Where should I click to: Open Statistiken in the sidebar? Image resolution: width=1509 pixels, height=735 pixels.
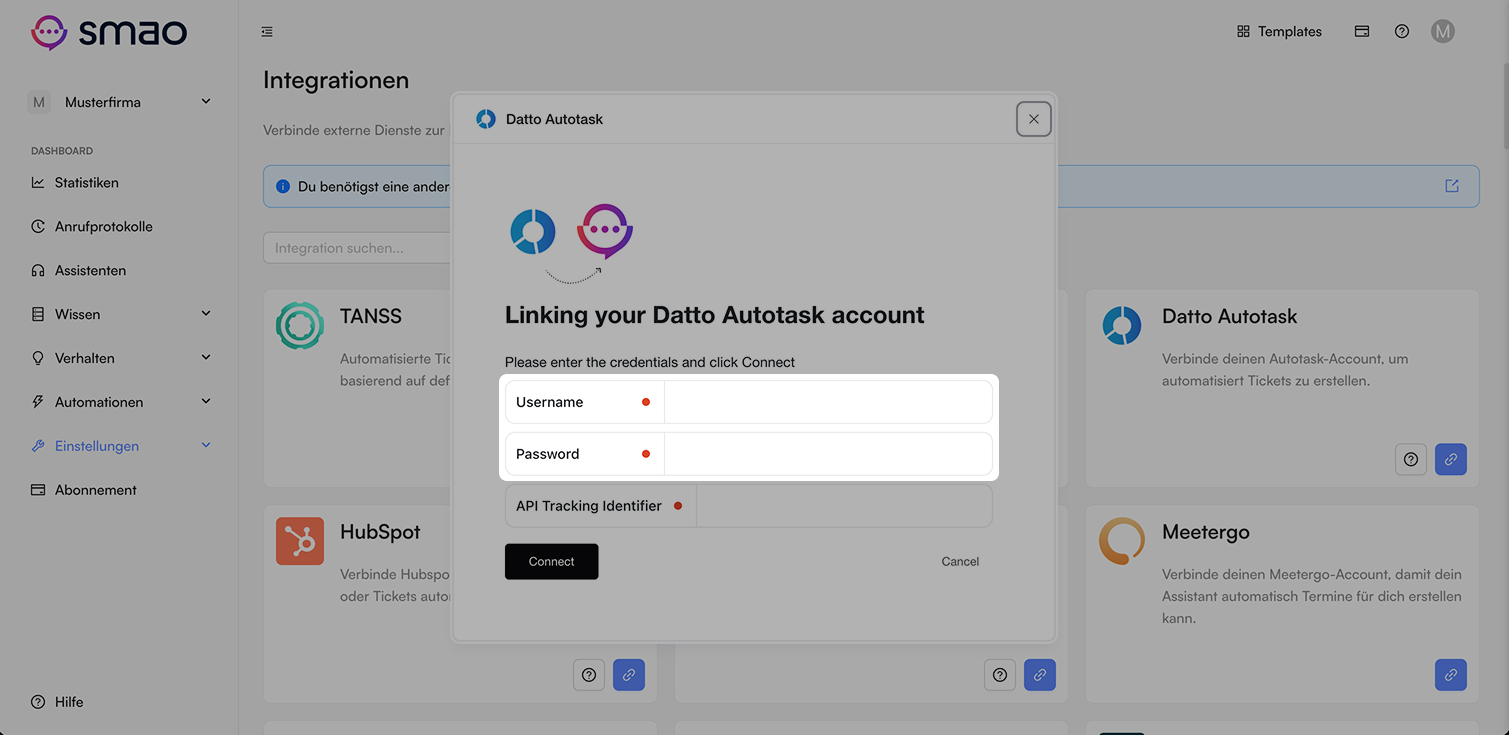[87, 183]
